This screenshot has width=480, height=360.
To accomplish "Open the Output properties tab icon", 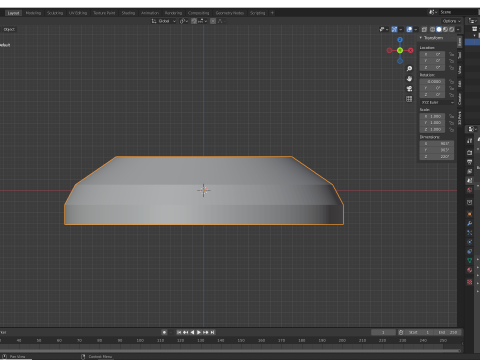I will coord(470,162).
